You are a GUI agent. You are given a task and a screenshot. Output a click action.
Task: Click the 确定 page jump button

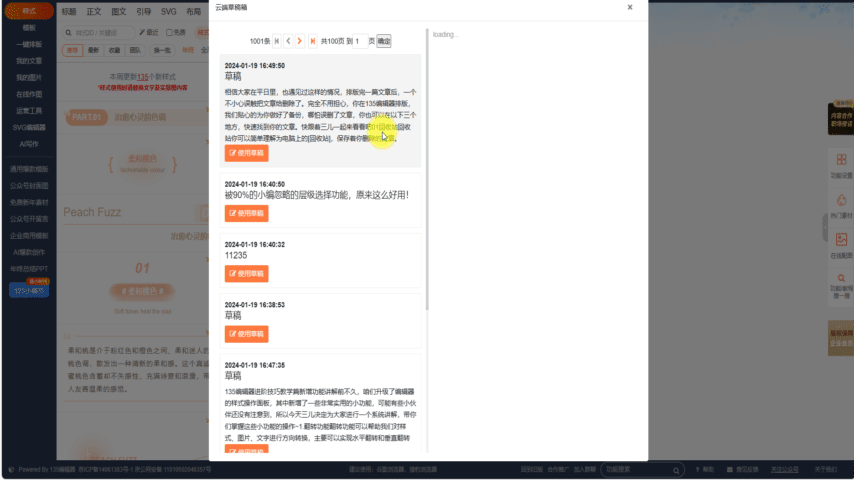[383, 41]
